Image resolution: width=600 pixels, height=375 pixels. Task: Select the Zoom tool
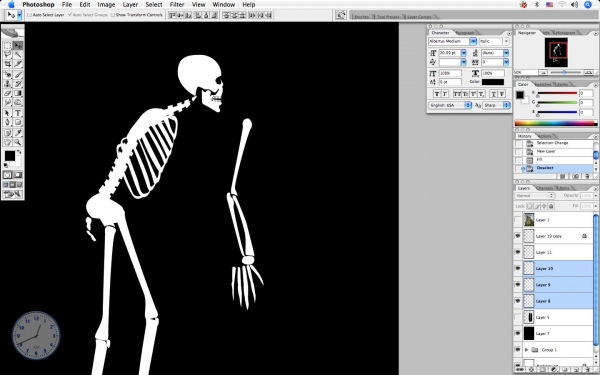pyautogui.click(x=18, y=142)
